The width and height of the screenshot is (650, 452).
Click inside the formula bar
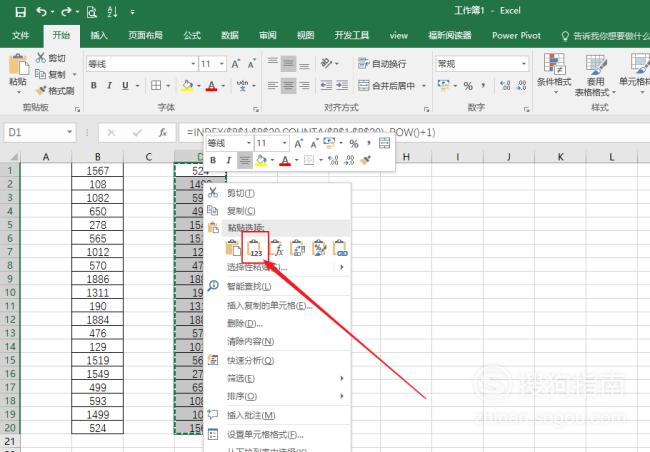415,132
